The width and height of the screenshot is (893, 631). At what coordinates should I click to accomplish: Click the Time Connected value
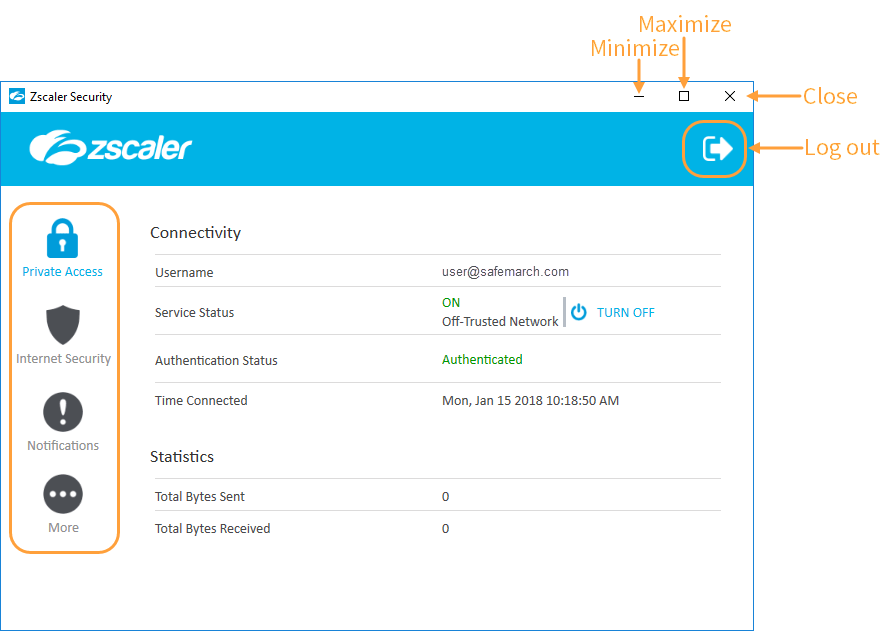(x=530, y=400)
